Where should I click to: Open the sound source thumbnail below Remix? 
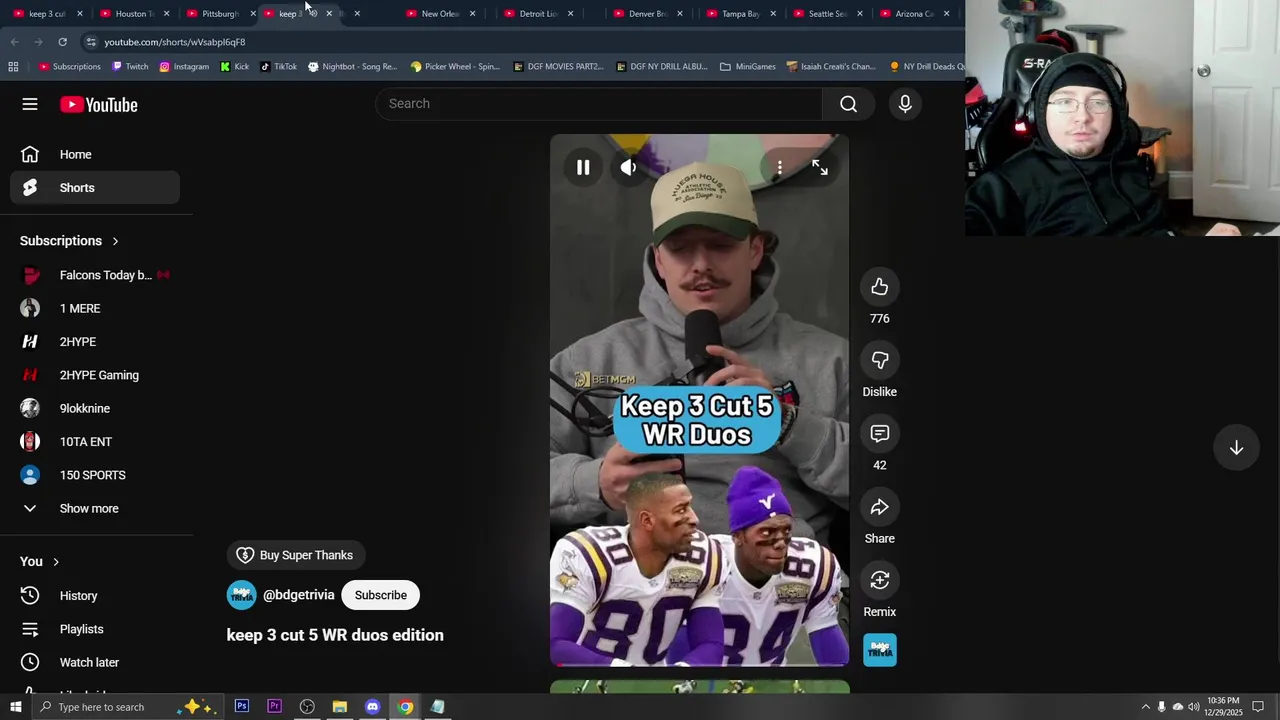tap(880, 650)
